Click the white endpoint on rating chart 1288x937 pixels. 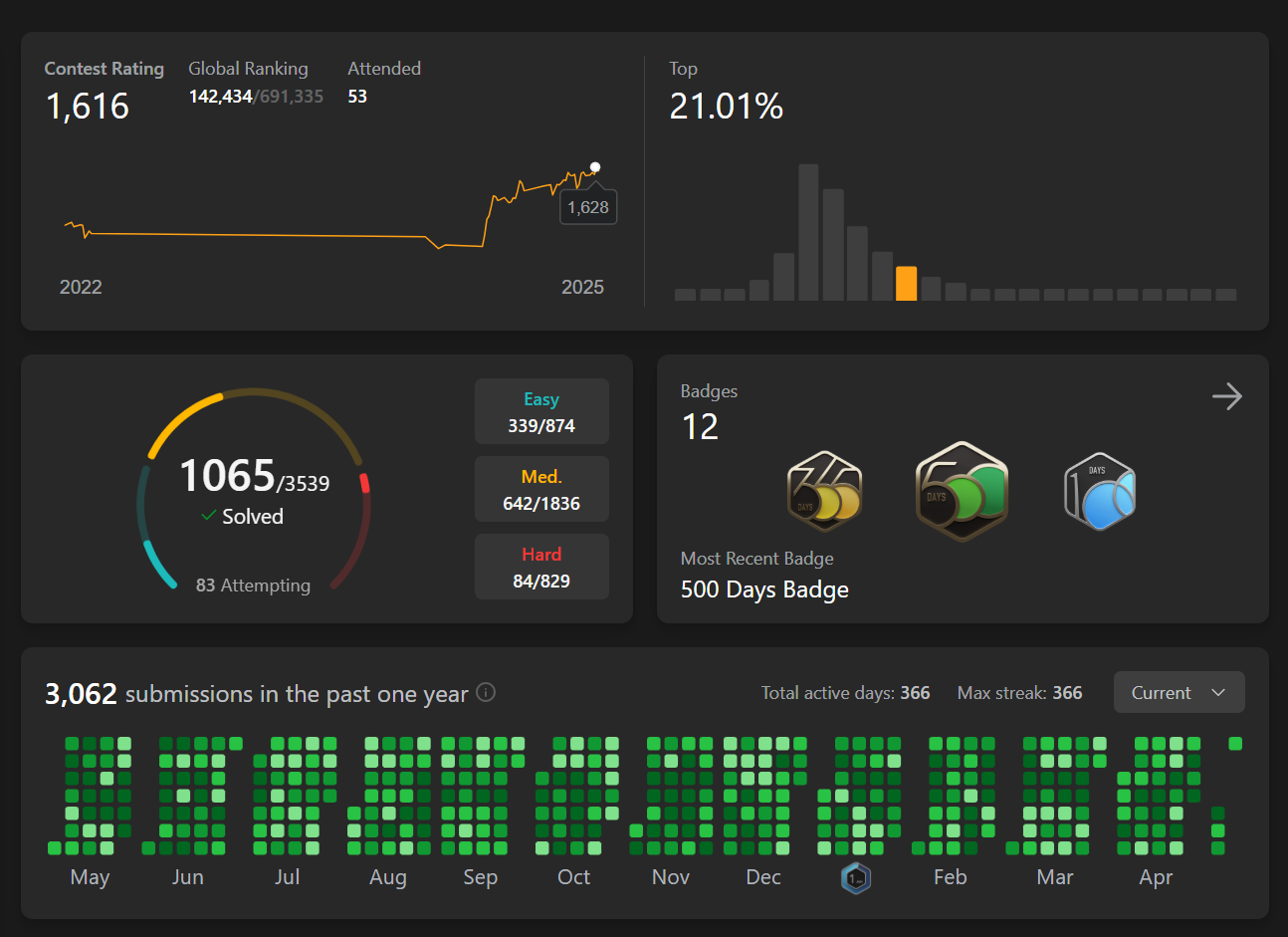(x=595, y=167)
